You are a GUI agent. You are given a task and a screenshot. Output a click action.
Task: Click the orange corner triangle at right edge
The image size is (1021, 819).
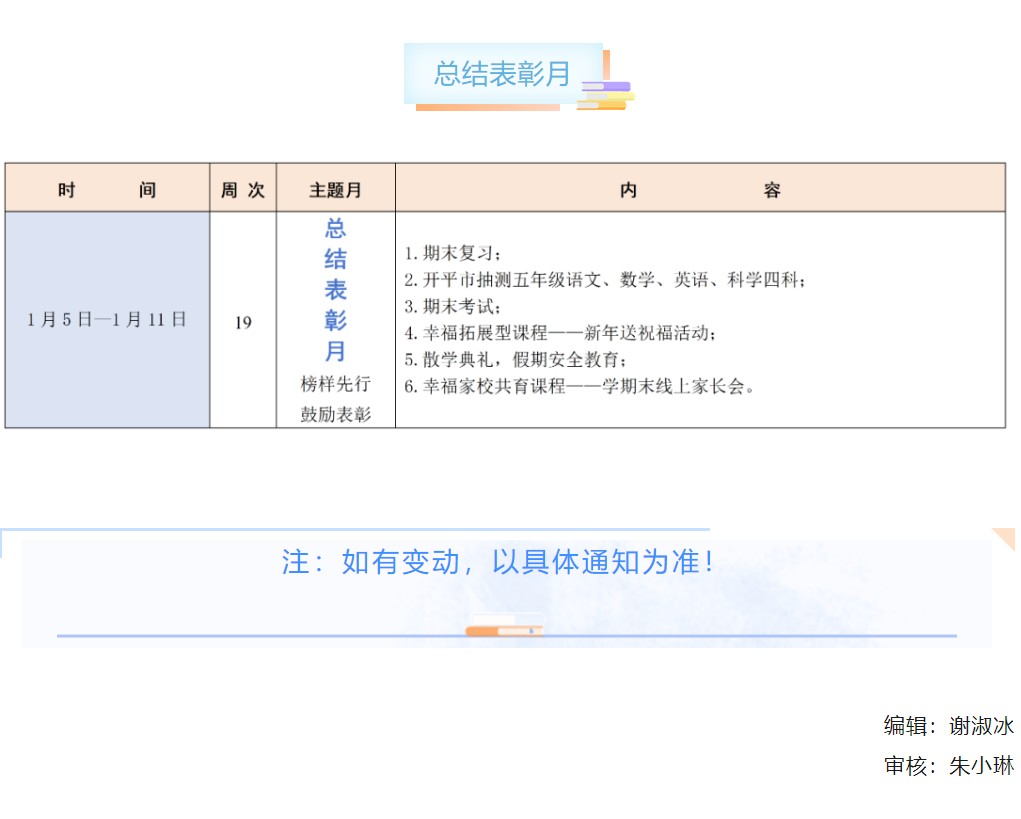(1005, 538)
